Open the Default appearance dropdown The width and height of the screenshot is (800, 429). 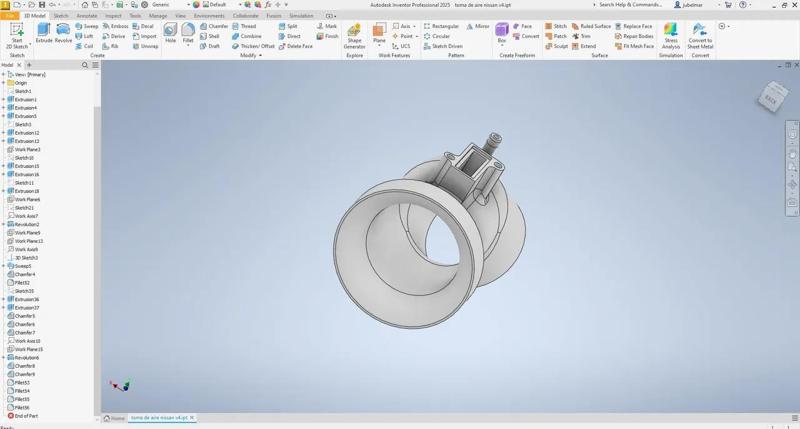[x=240, y=5]
